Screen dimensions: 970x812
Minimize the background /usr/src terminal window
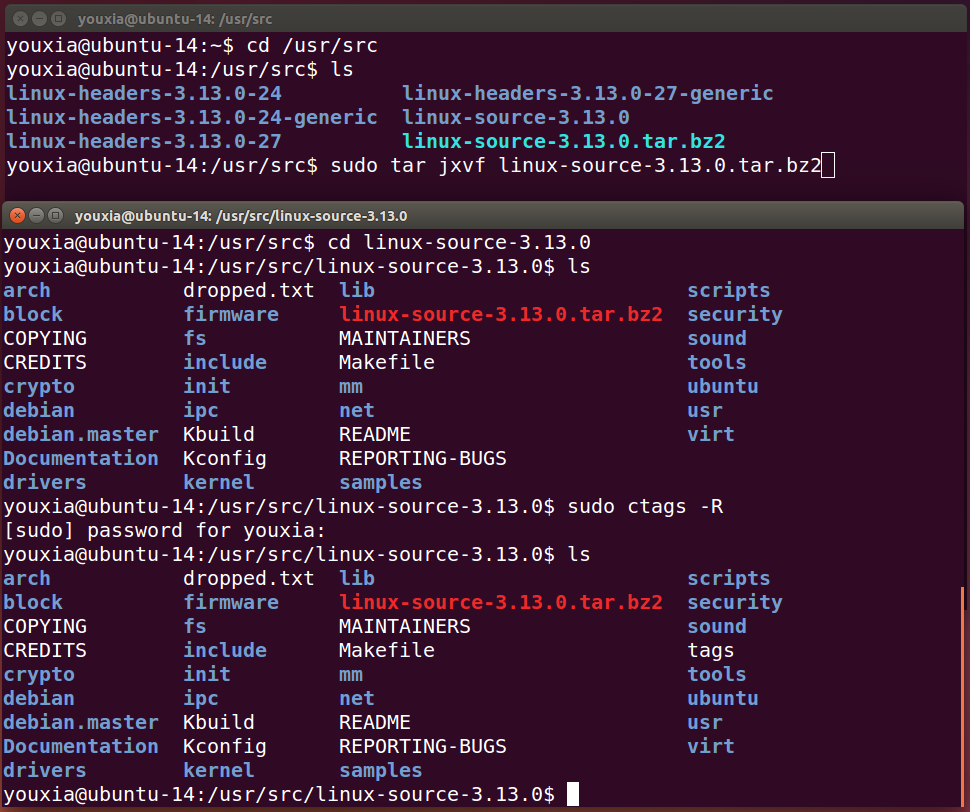(x=40, y=19)
